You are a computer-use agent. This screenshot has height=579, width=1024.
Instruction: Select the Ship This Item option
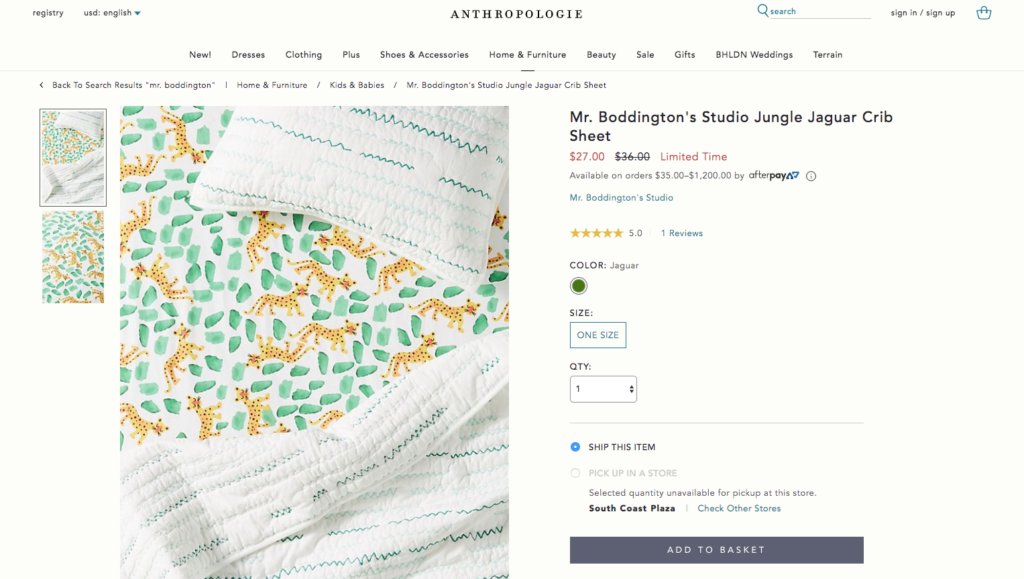pos(575,447)
